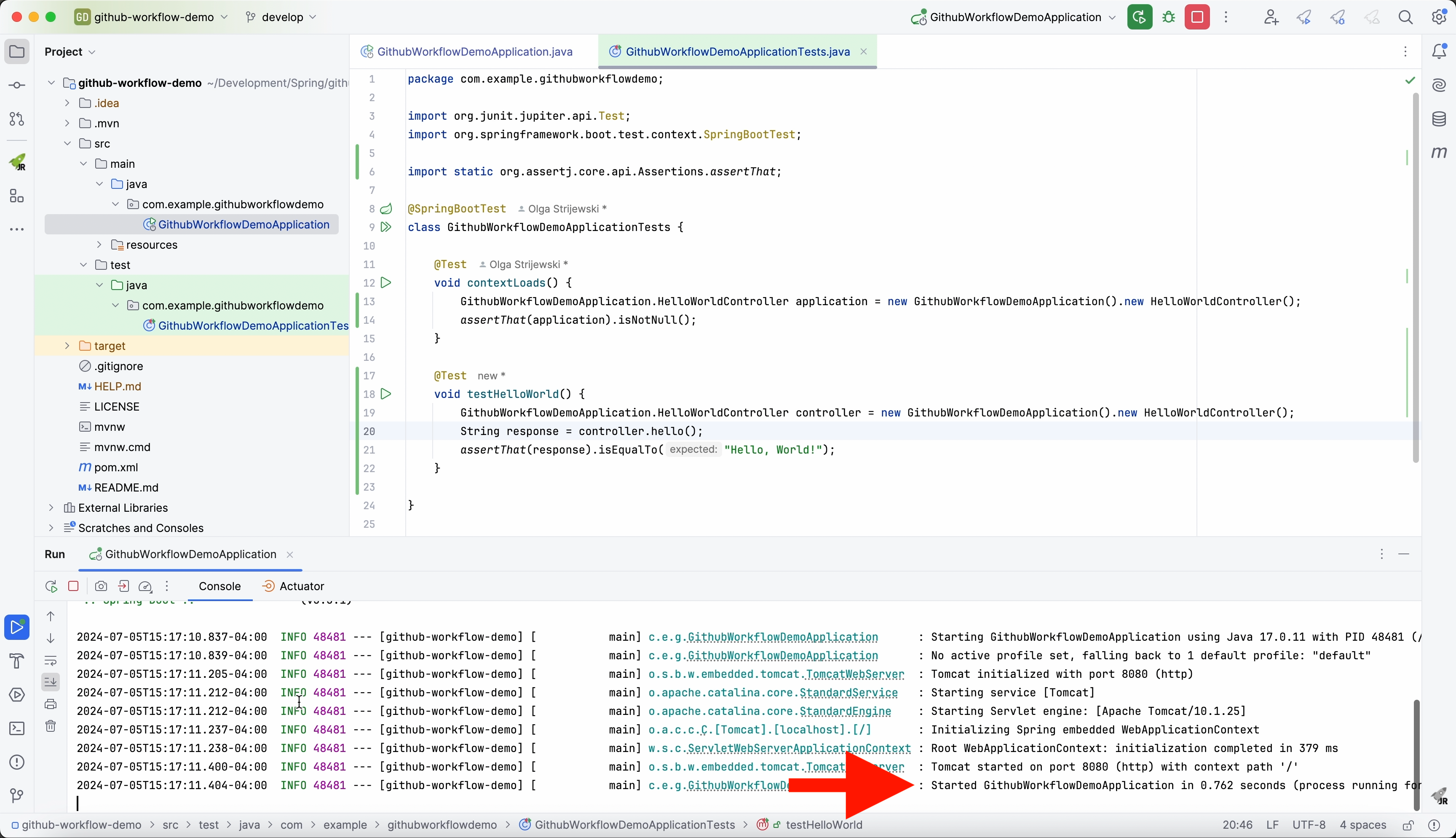Open the develop branch dropdown
This screenshot has height=838, width=1456.
(x=281, y=17)
